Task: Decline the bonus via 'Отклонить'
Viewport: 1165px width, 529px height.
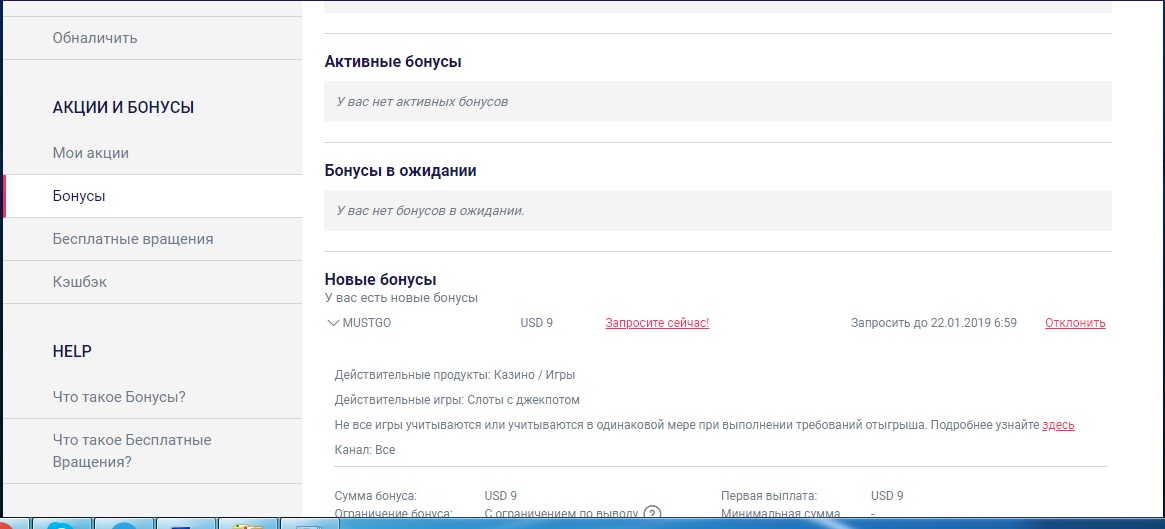Action: [x=1075, y=323]
